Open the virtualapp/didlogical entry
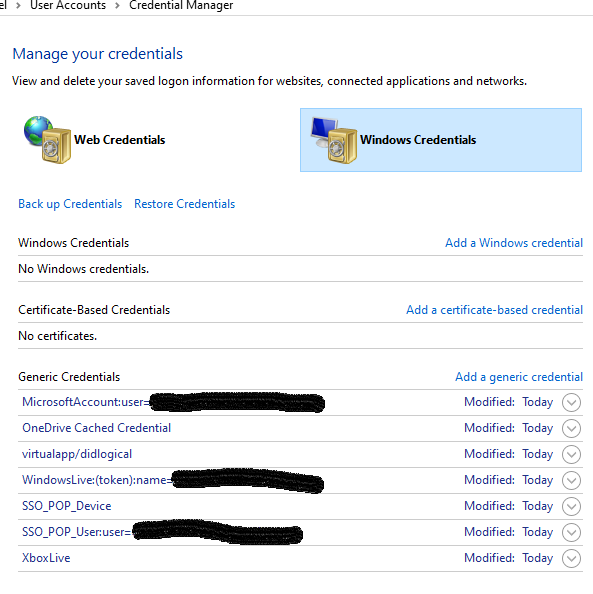This screenshot has height=594, width=593. 300,454
